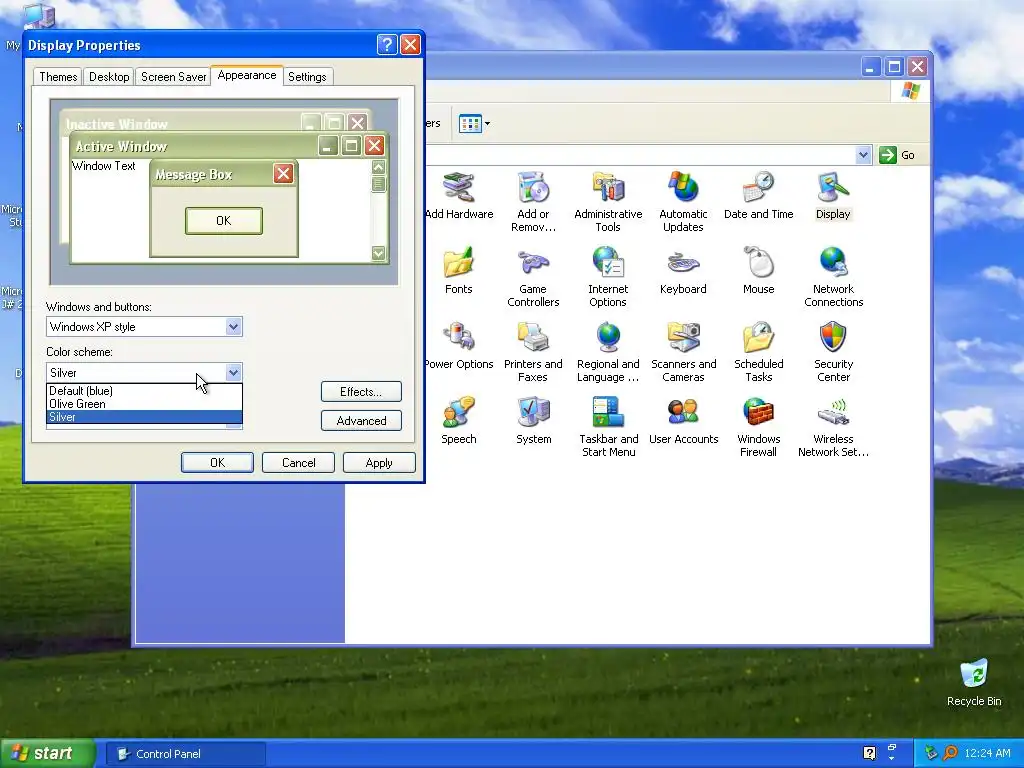Open the Start menu
The image size is (1024, 768).
(47, 753)
